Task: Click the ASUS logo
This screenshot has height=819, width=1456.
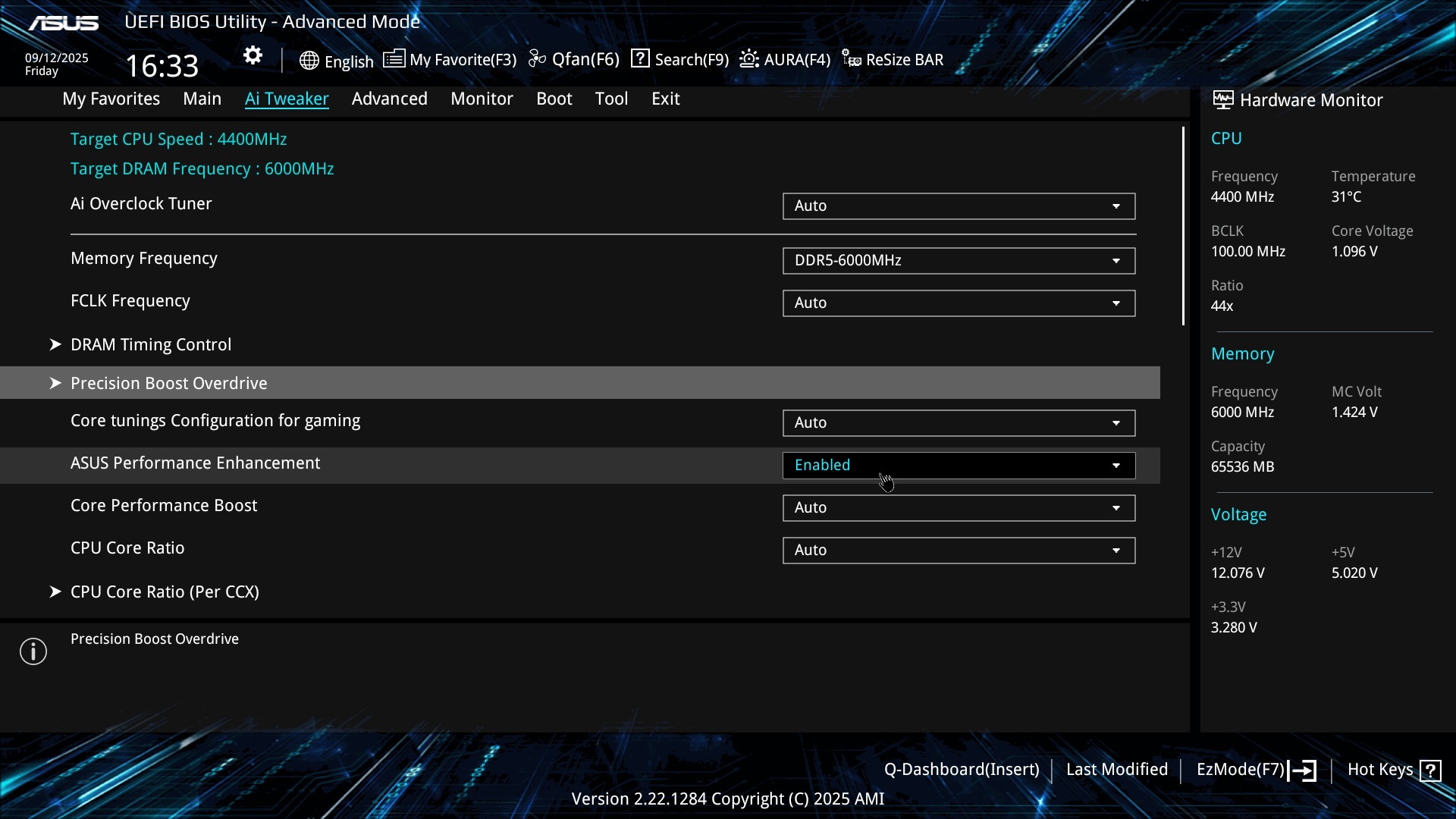Action: click(x=64, y=23)
